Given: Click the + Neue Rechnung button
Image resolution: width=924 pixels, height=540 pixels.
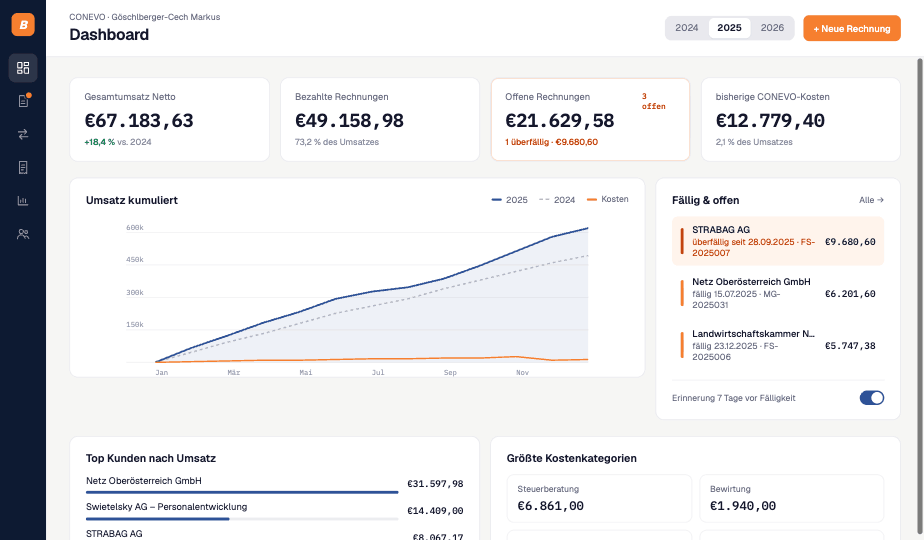Looking at the screenshot, I should click(x=852, y=28).
